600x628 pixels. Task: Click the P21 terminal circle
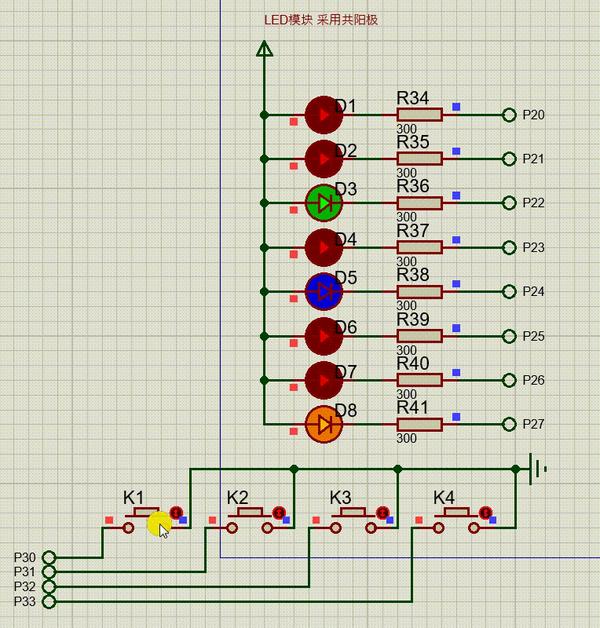pos(509,159)
